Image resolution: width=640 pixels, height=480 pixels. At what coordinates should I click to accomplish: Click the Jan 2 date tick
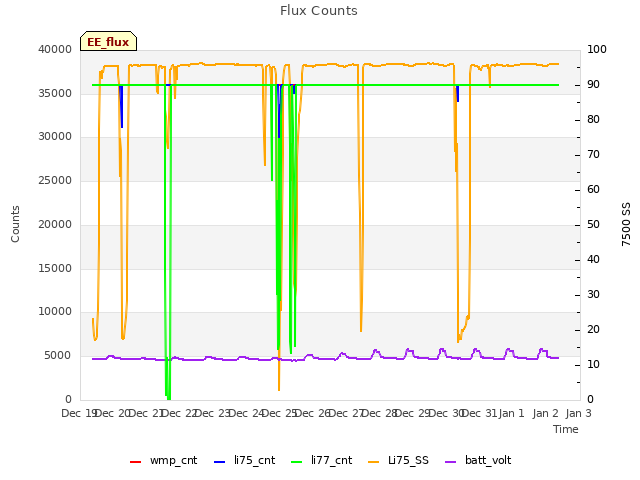click(545, 413)
